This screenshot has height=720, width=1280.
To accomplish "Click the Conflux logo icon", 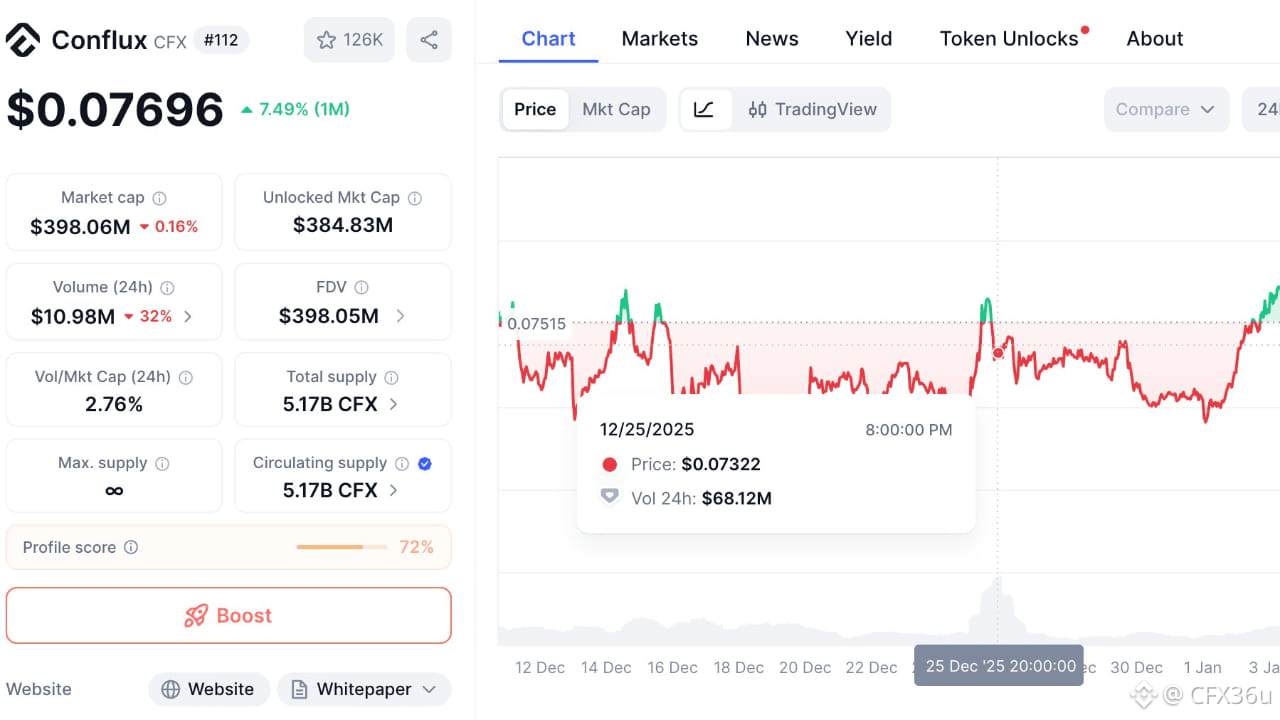I will tap(23, 40).
